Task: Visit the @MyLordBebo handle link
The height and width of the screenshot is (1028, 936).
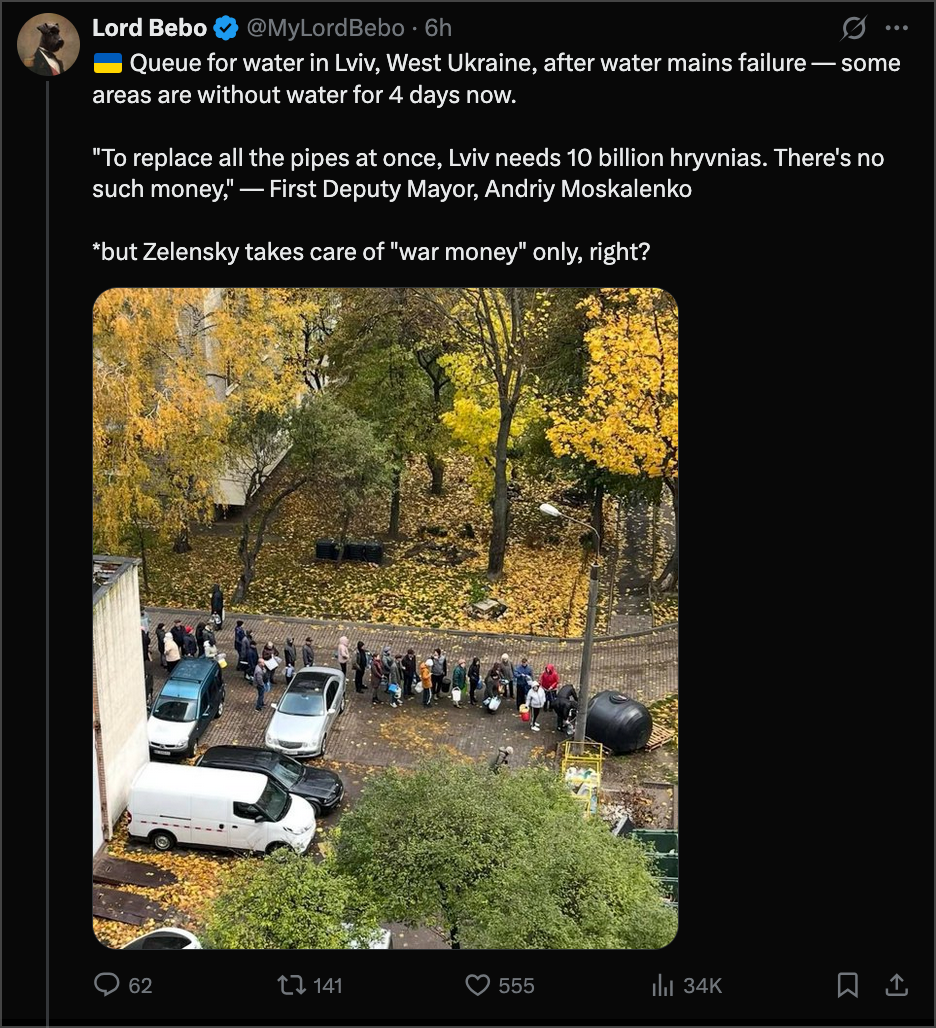Action: (x=325, y=28)
